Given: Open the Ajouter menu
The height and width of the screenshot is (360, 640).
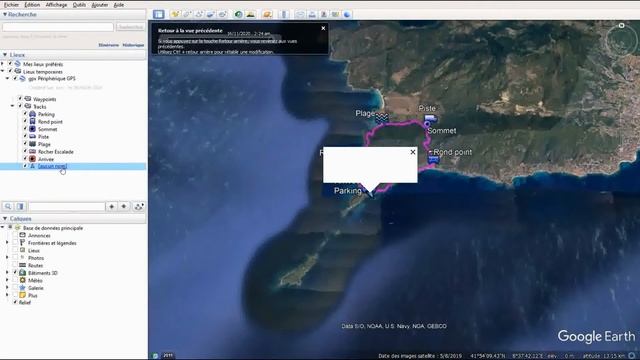Looking at the screenshot, I should pos(100,5).
